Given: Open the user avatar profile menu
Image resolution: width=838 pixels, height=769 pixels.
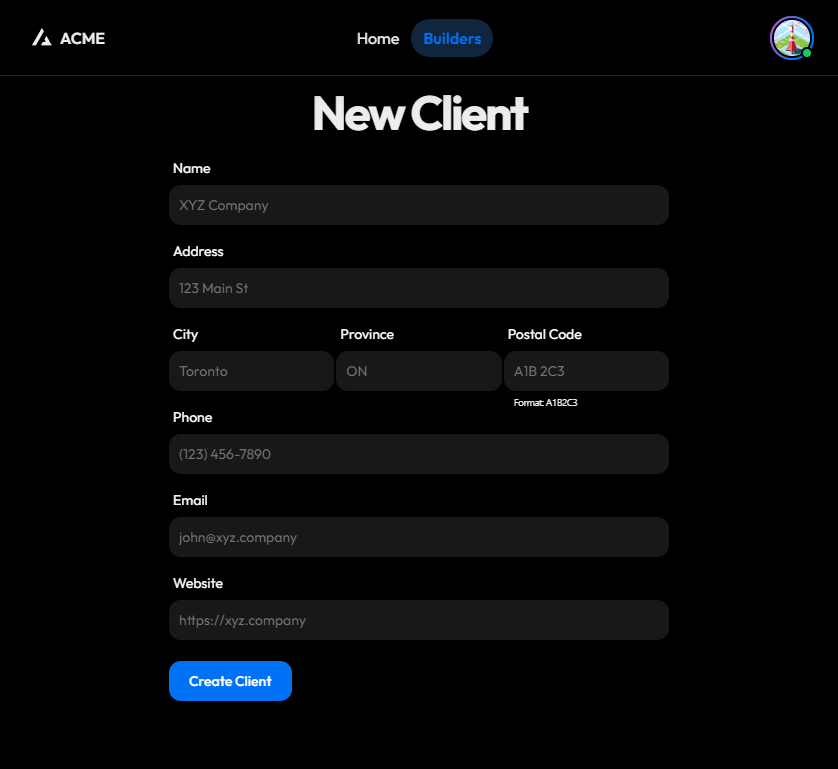Looking at the screenshot, I should pyautogui.click(x=792, y=38).
